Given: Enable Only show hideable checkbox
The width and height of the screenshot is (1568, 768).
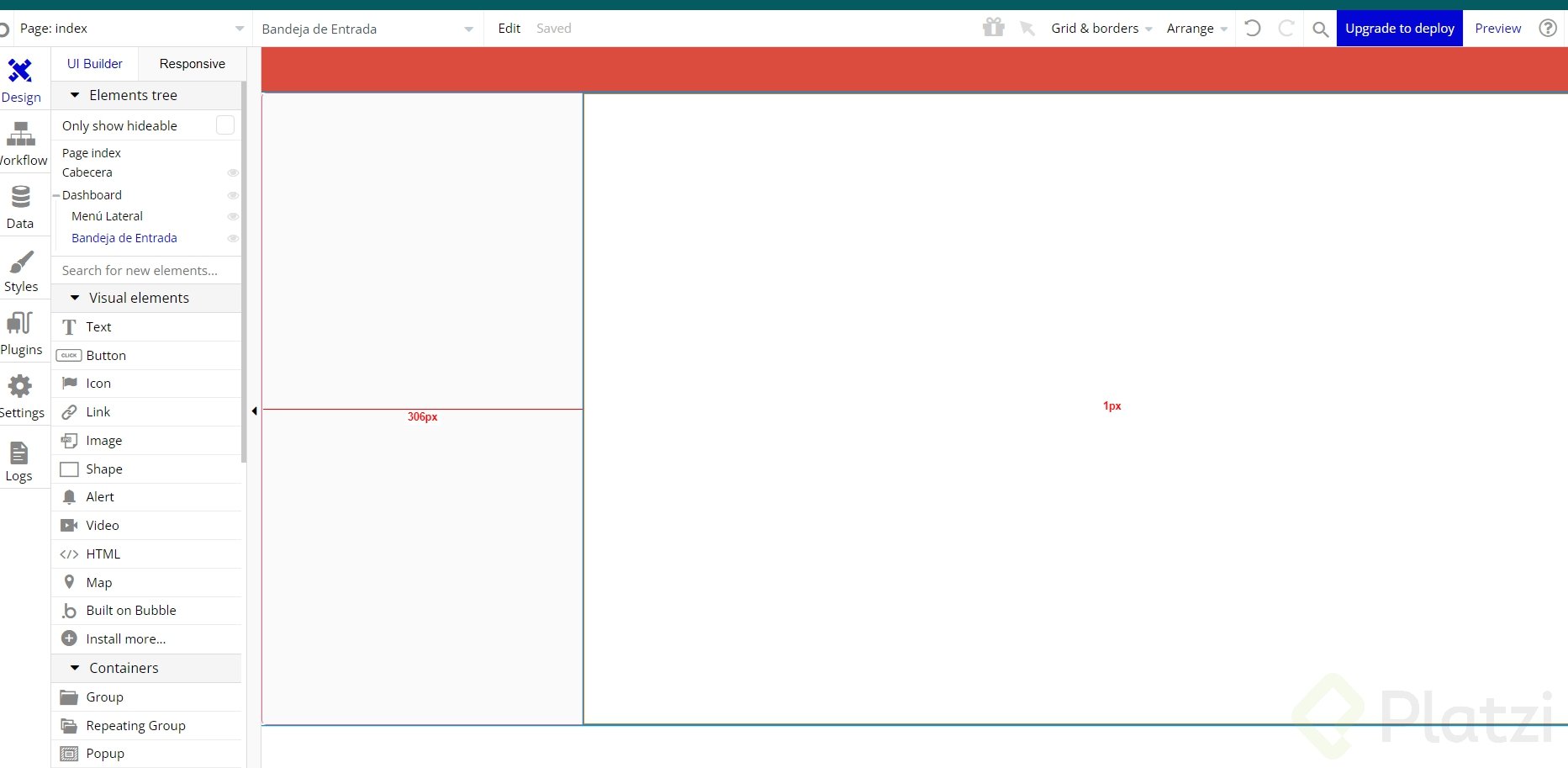Looking at the screenshot, I should pos(225,125).
